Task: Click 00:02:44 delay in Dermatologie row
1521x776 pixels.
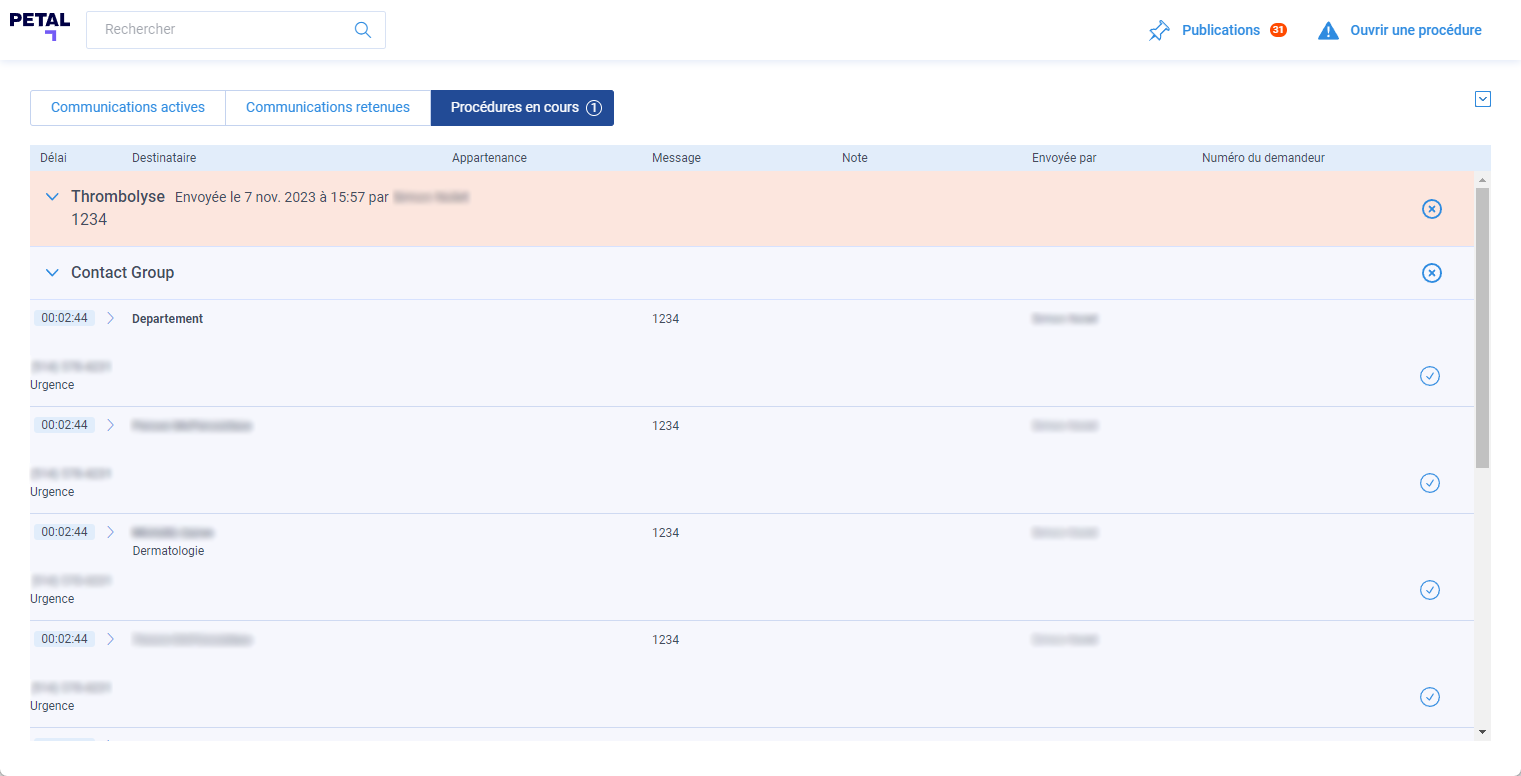Action: pyautogui.click(x=64, y=532)
